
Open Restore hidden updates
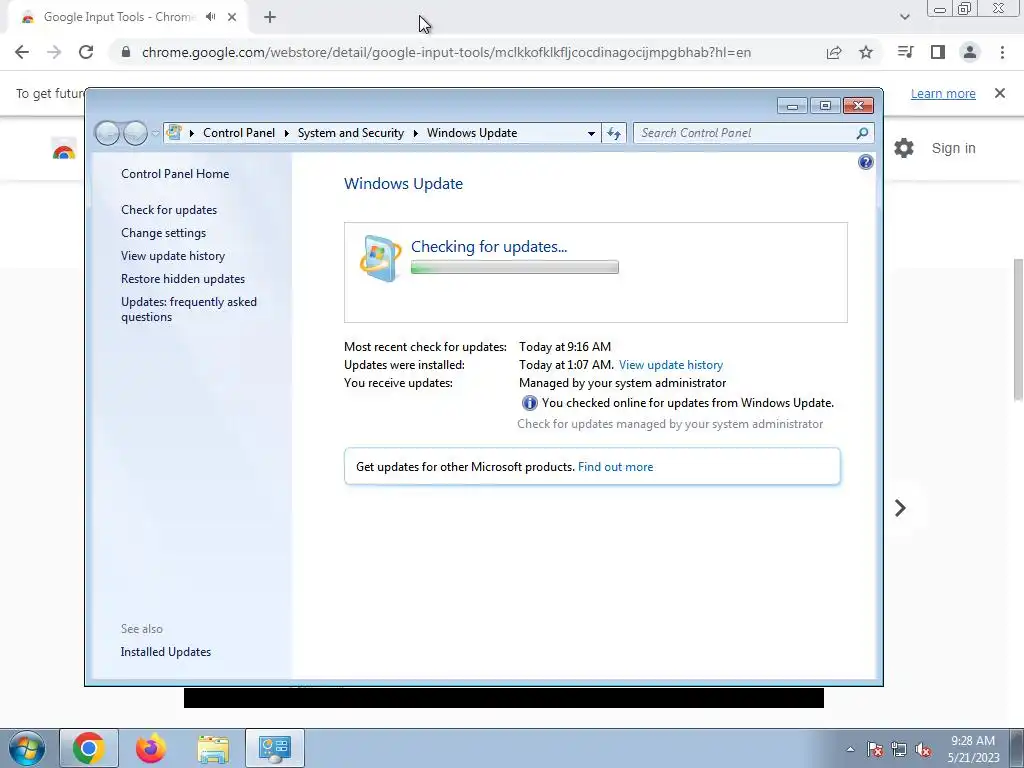click(183, 279)
